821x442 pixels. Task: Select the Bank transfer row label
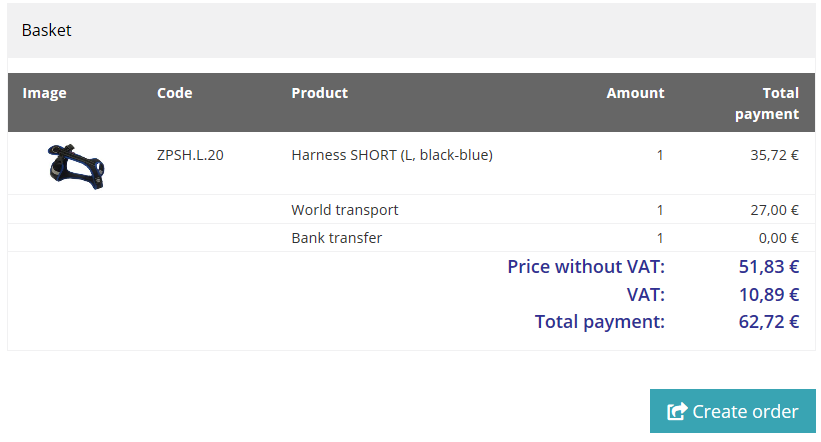pos(337,238)
